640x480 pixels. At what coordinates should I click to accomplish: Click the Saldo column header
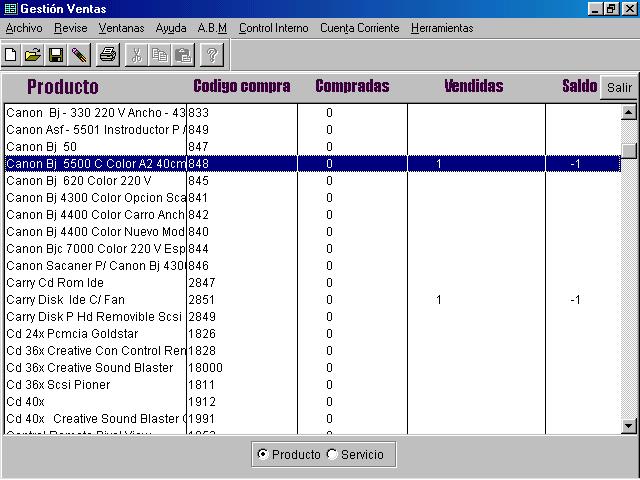point(580,86)
